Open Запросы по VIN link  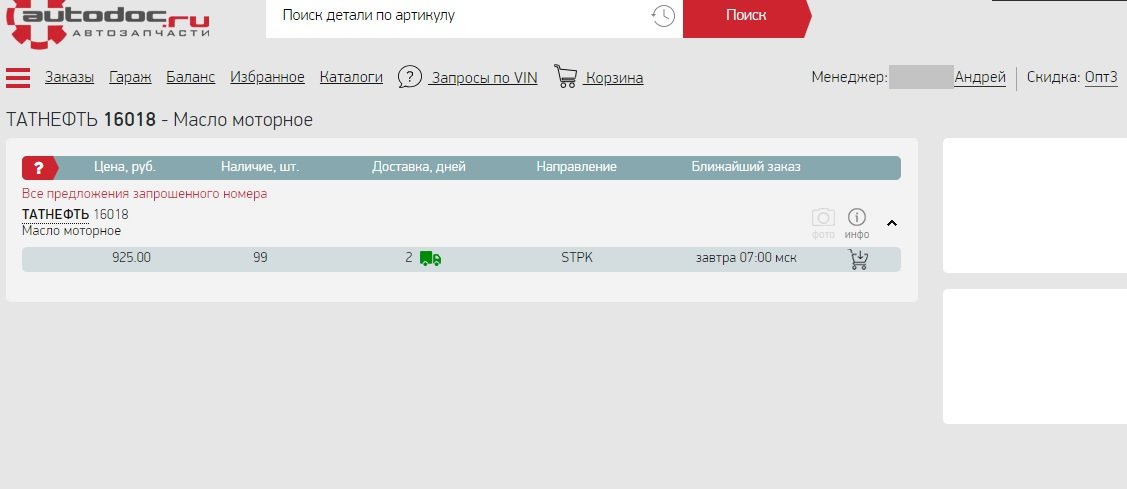pos(483,78)
